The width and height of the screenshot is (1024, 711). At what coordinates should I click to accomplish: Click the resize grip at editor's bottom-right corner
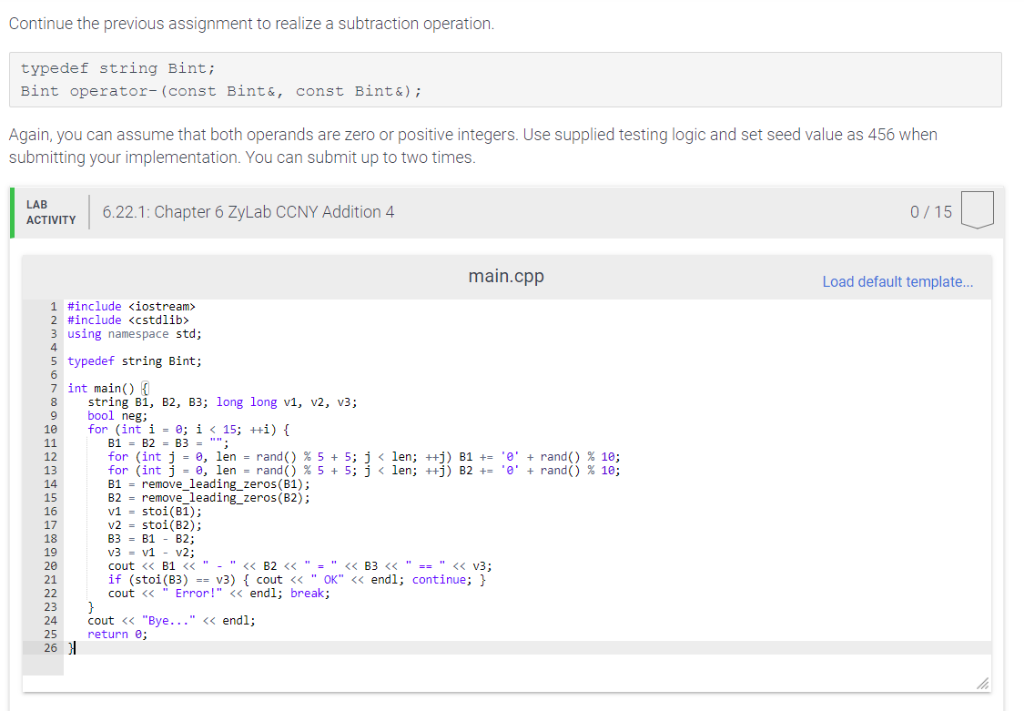click(981, 682)
